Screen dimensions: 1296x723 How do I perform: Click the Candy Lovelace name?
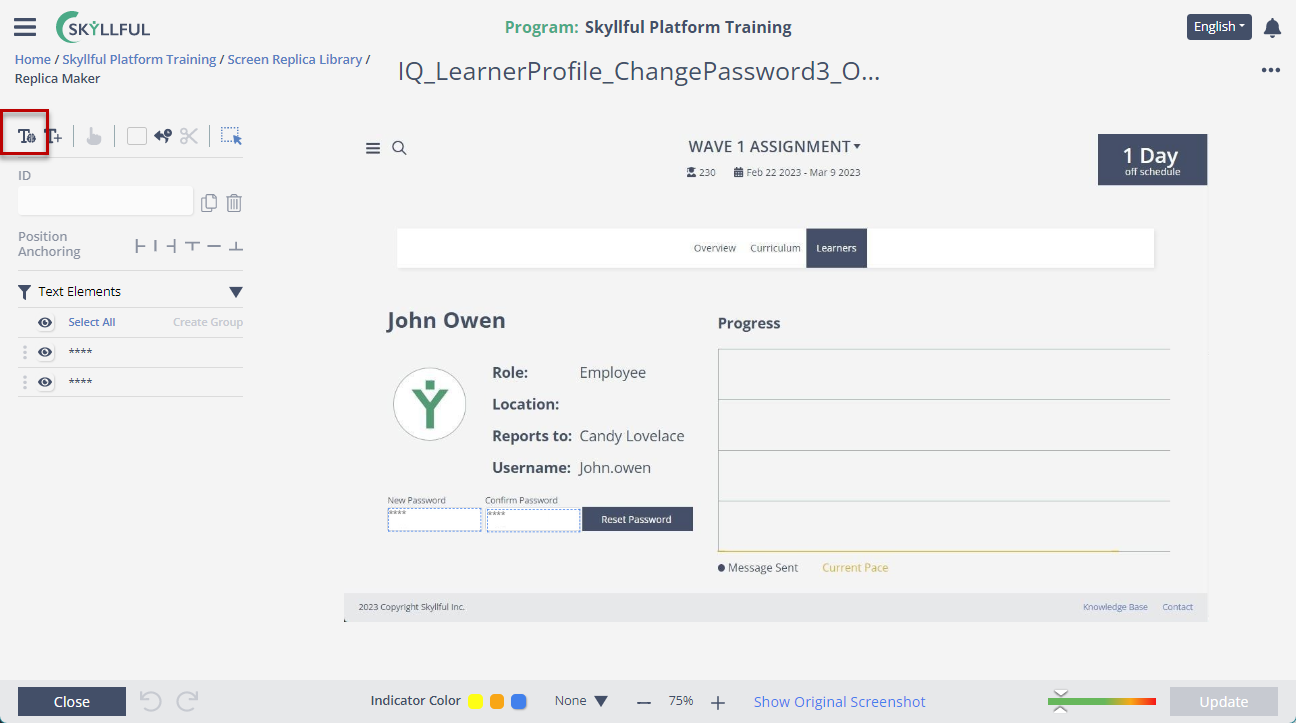point(632,436)
